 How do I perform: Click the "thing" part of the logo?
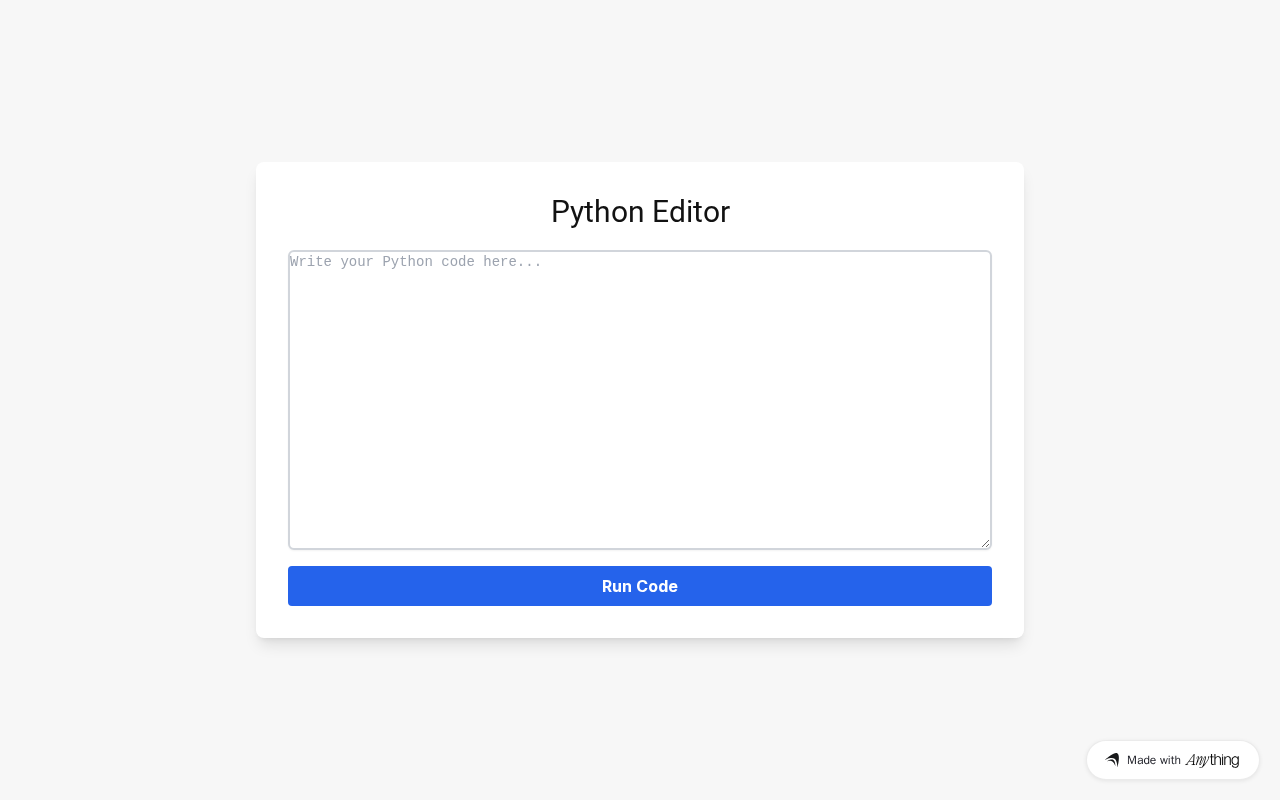click(x=1224, y=760)
